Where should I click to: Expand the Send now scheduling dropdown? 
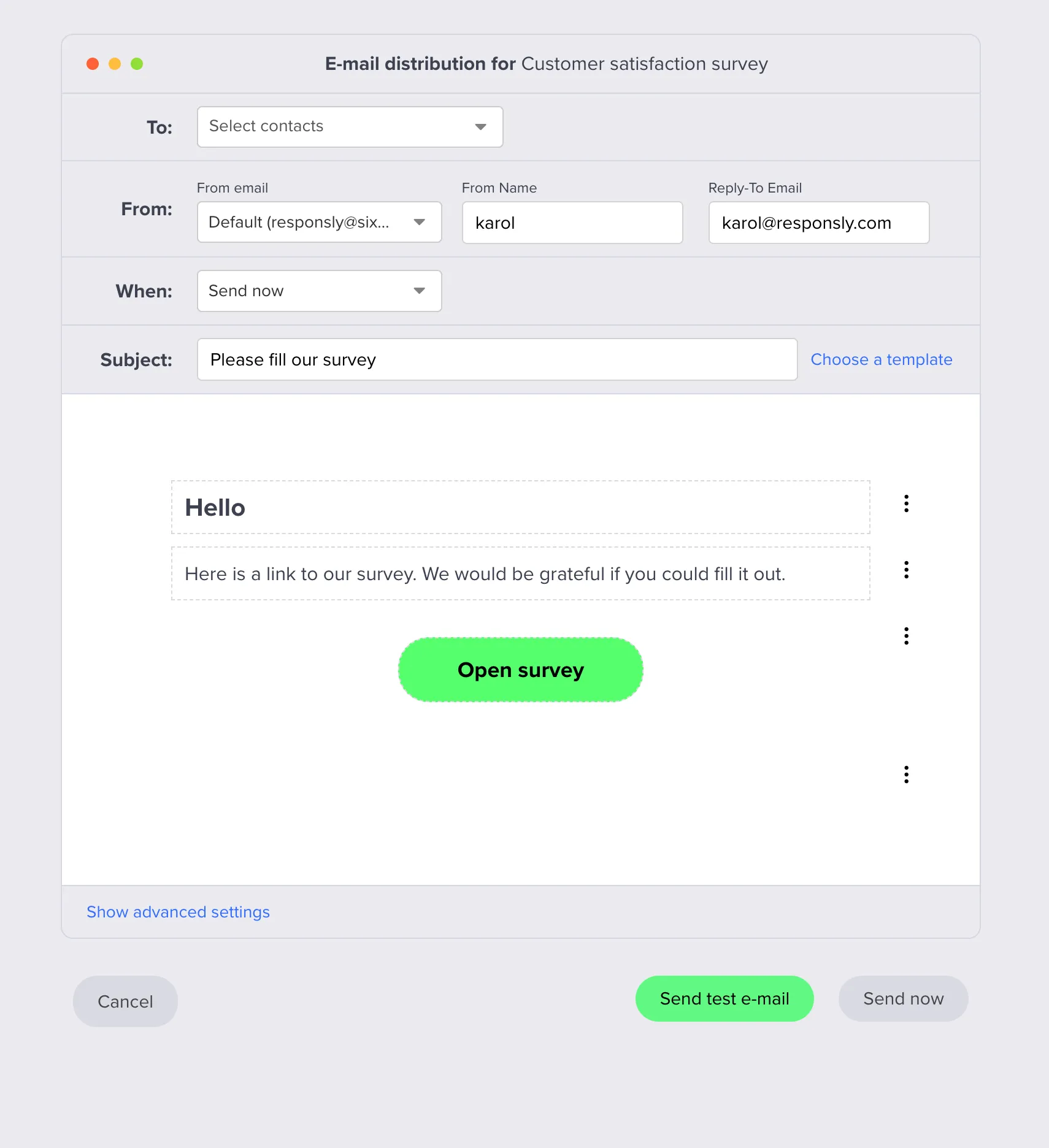click(318, 291)
